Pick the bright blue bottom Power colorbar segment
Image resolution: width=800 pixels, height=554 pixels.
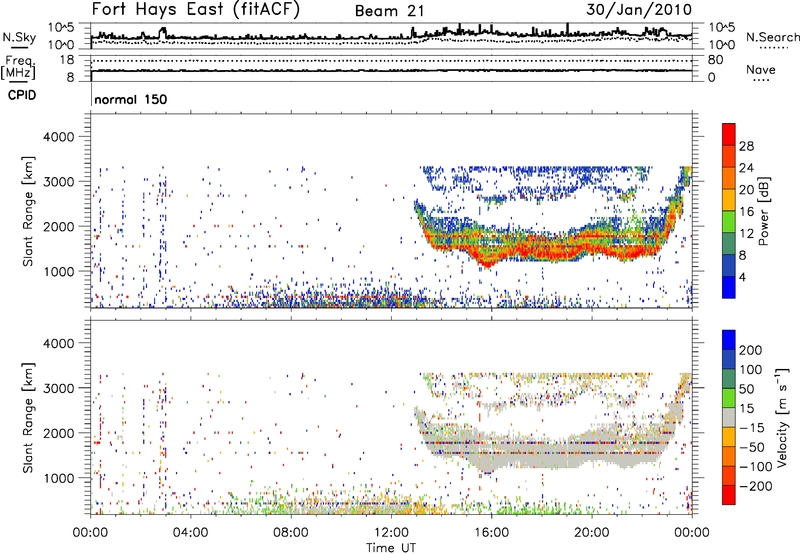729,287
